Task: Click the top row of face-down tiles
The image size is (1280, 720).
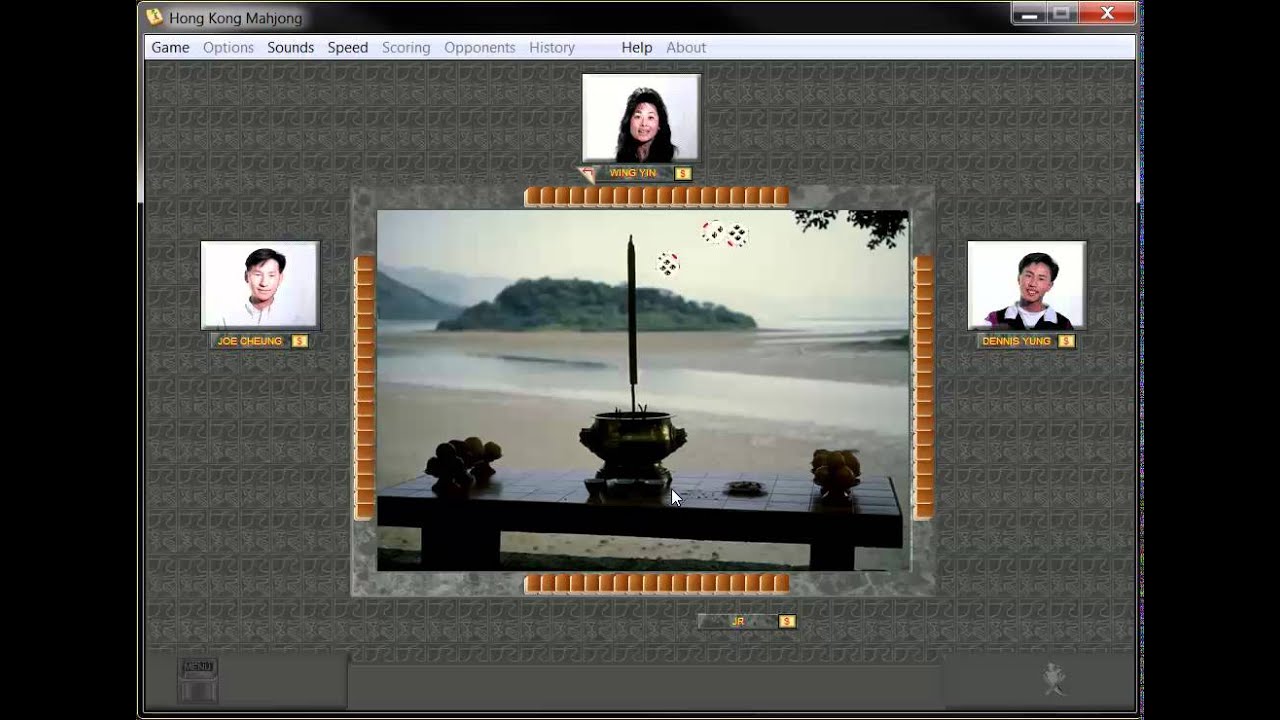Action: (657, 197)
